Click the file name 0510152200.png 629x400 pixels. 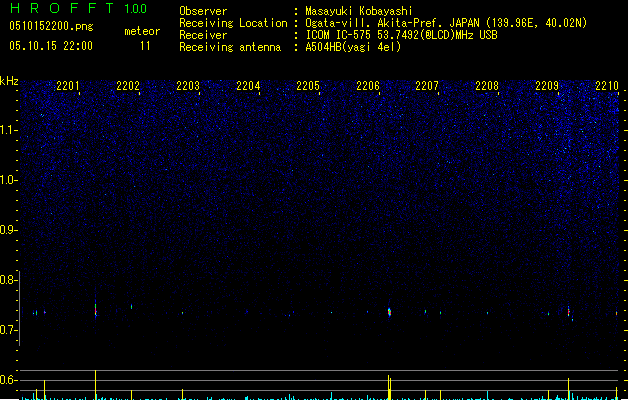click(x=51, y=26)
